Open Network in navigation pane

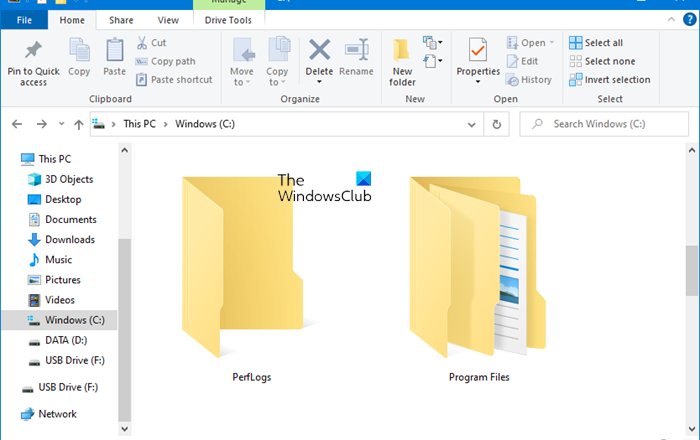49,414
